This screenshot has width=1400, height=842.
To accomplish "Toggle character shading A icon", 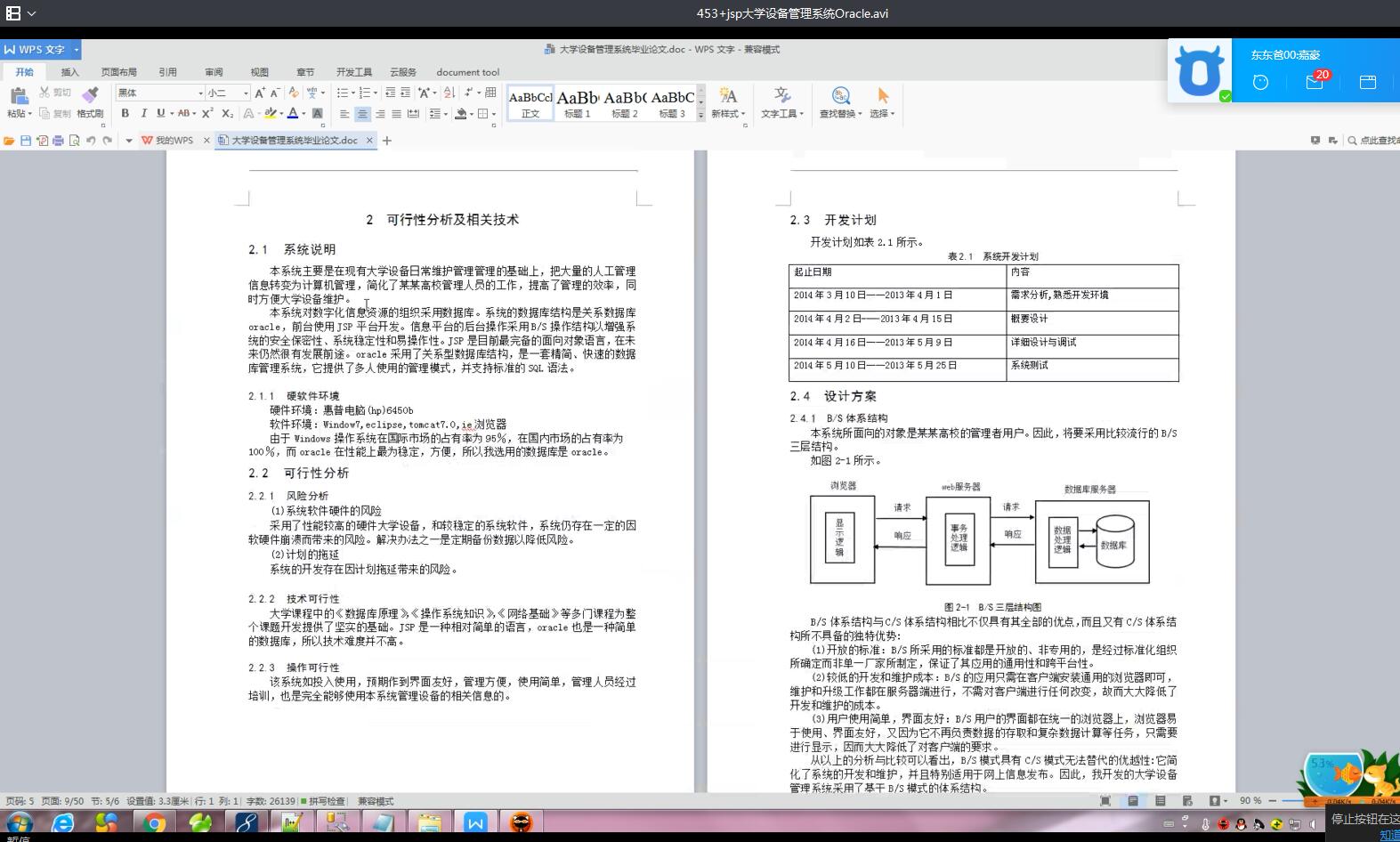I will (317, 113).
